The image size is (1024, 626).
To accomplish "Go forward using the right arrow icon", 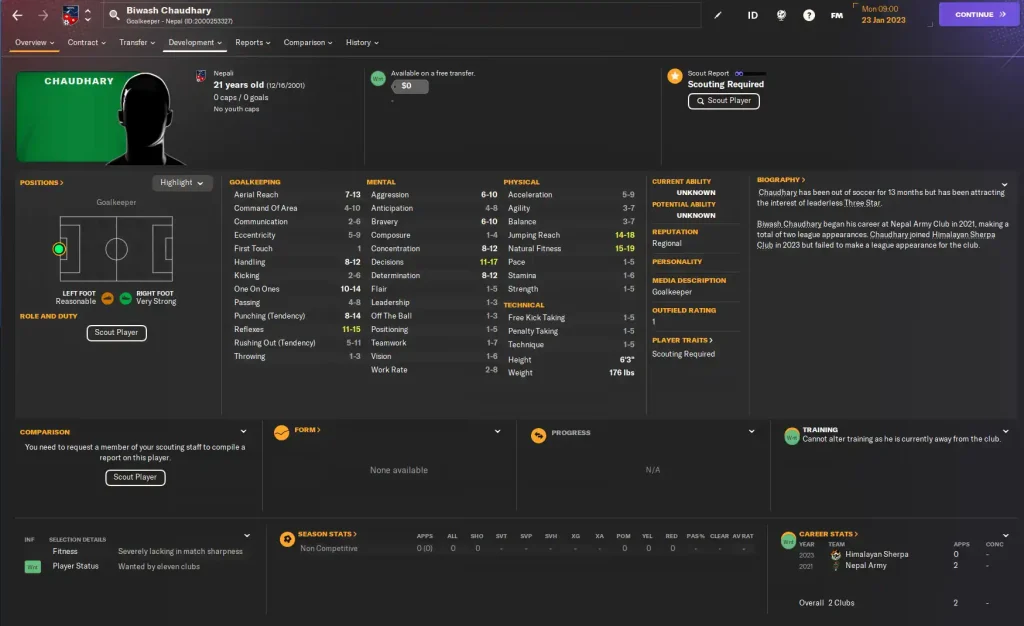I will (43, 14).
